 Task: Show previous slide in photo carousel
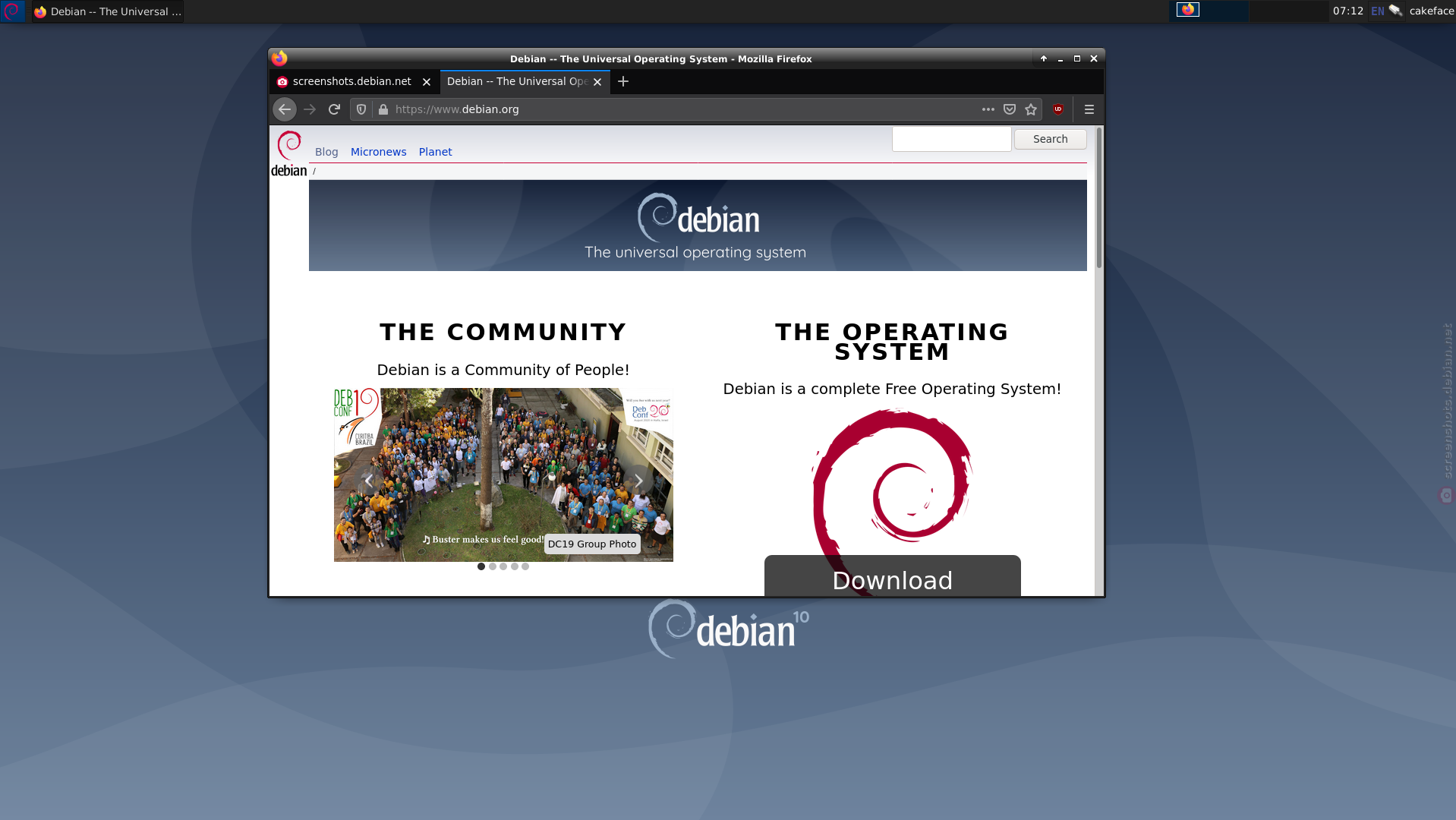point(369,481)
